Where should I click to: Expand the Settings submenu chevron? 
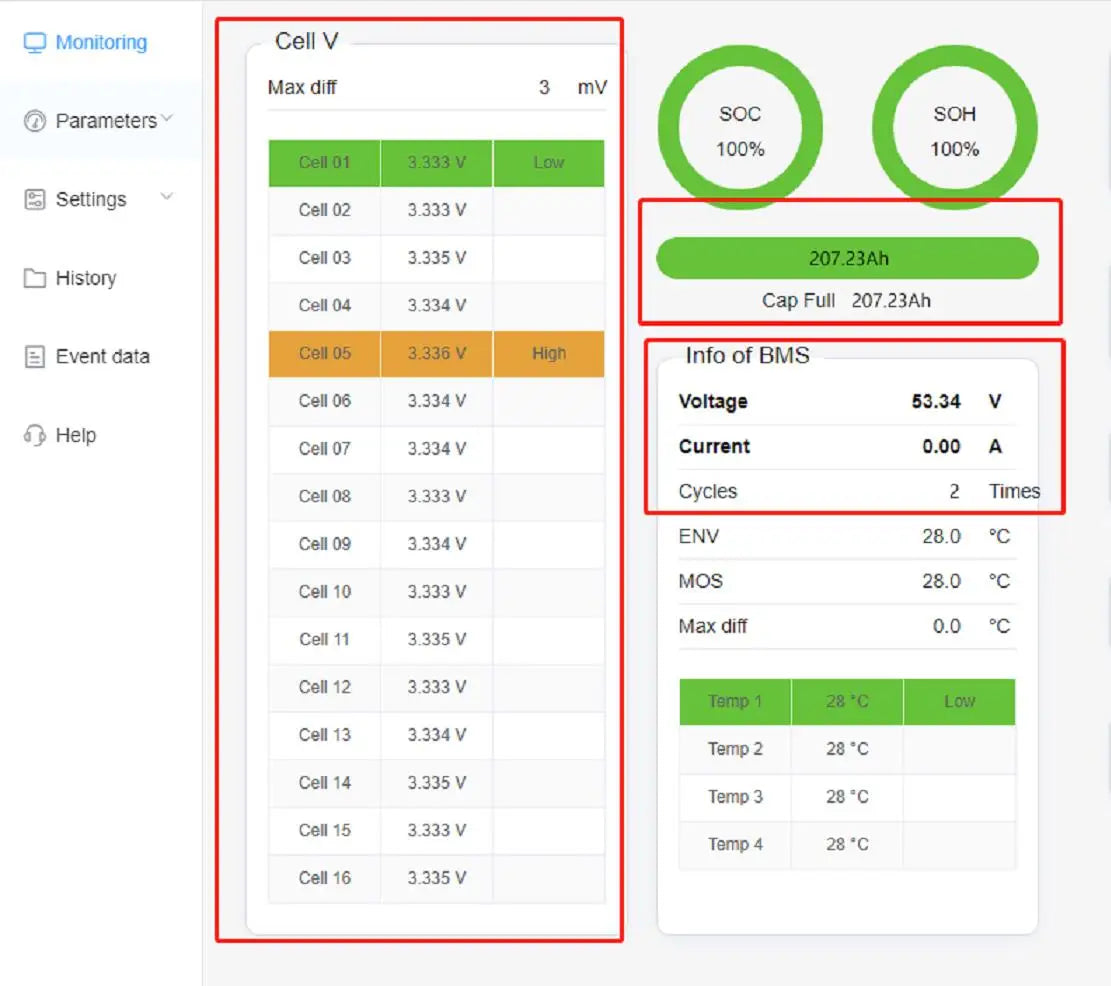pos(167,197)
